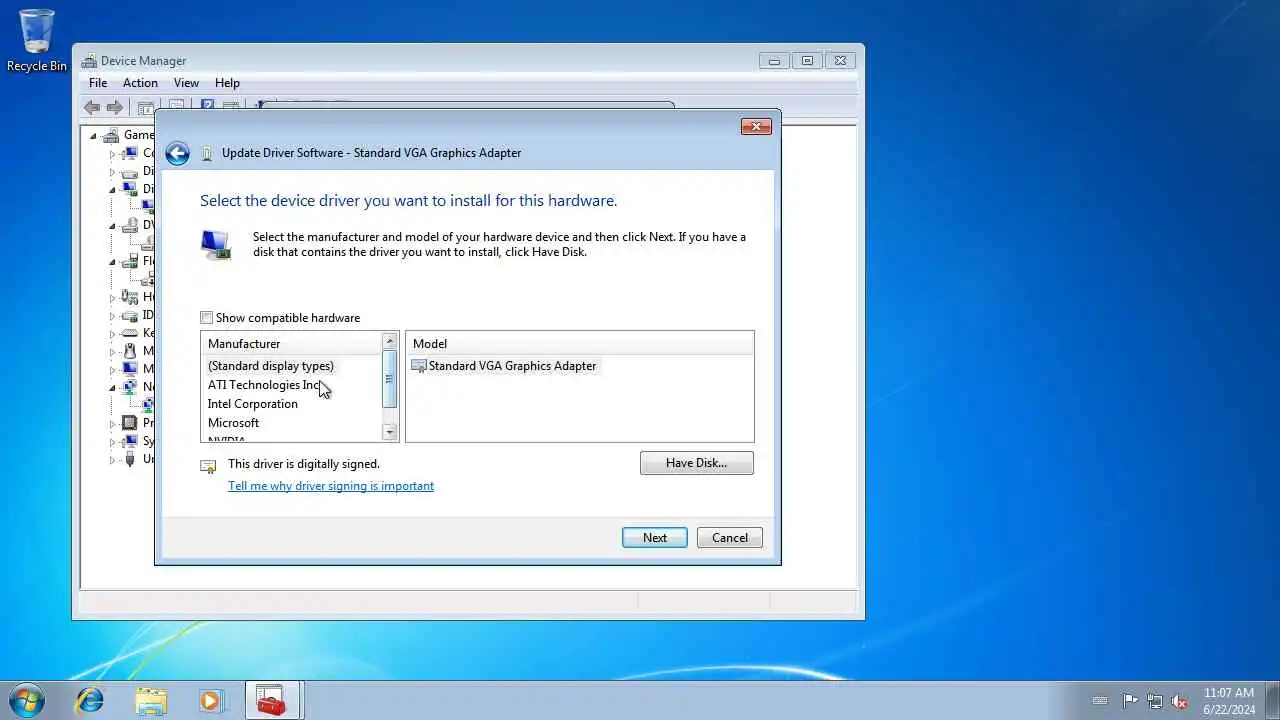This screenshot has width=1280, height=720.
Task: Click the Cancel button
Action: (x=730, y=538)
